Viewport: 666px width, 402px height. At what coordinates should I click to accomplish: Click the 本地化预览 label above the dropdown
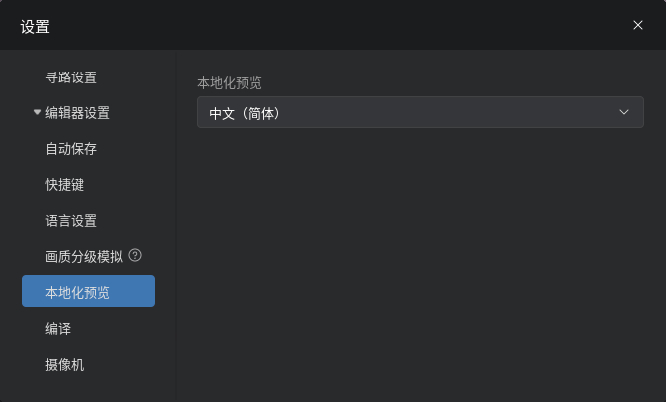[x=229, y=82]
